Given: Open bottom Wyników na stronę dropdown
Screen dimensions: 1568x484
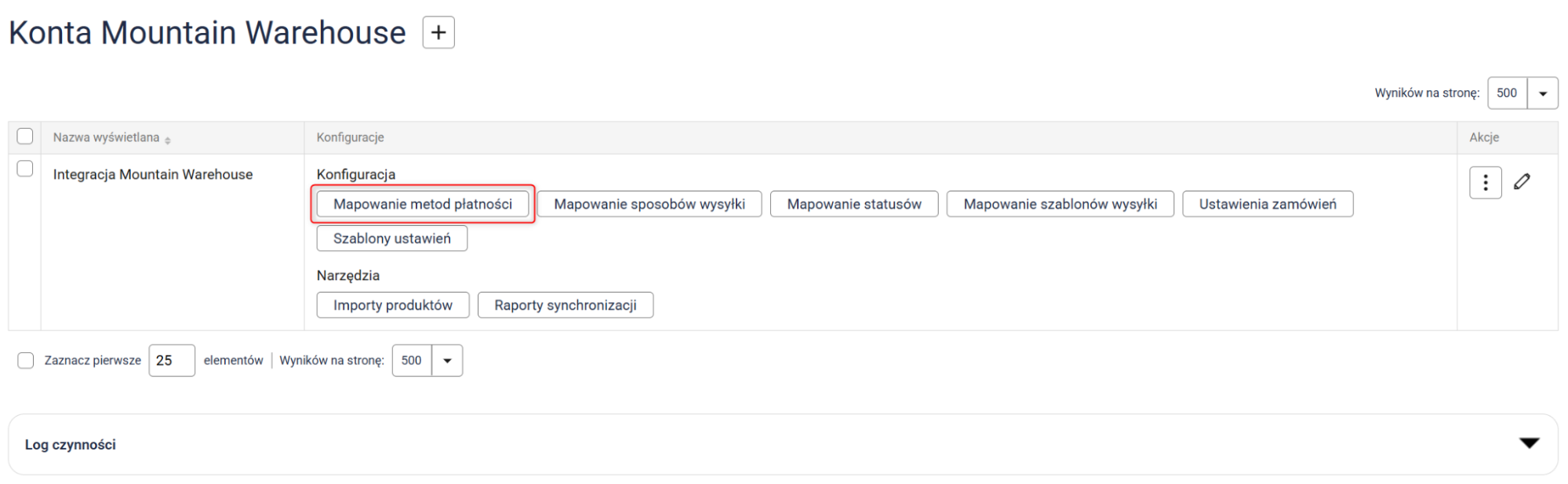Looking at the screenshot, I should pos(447,361).
